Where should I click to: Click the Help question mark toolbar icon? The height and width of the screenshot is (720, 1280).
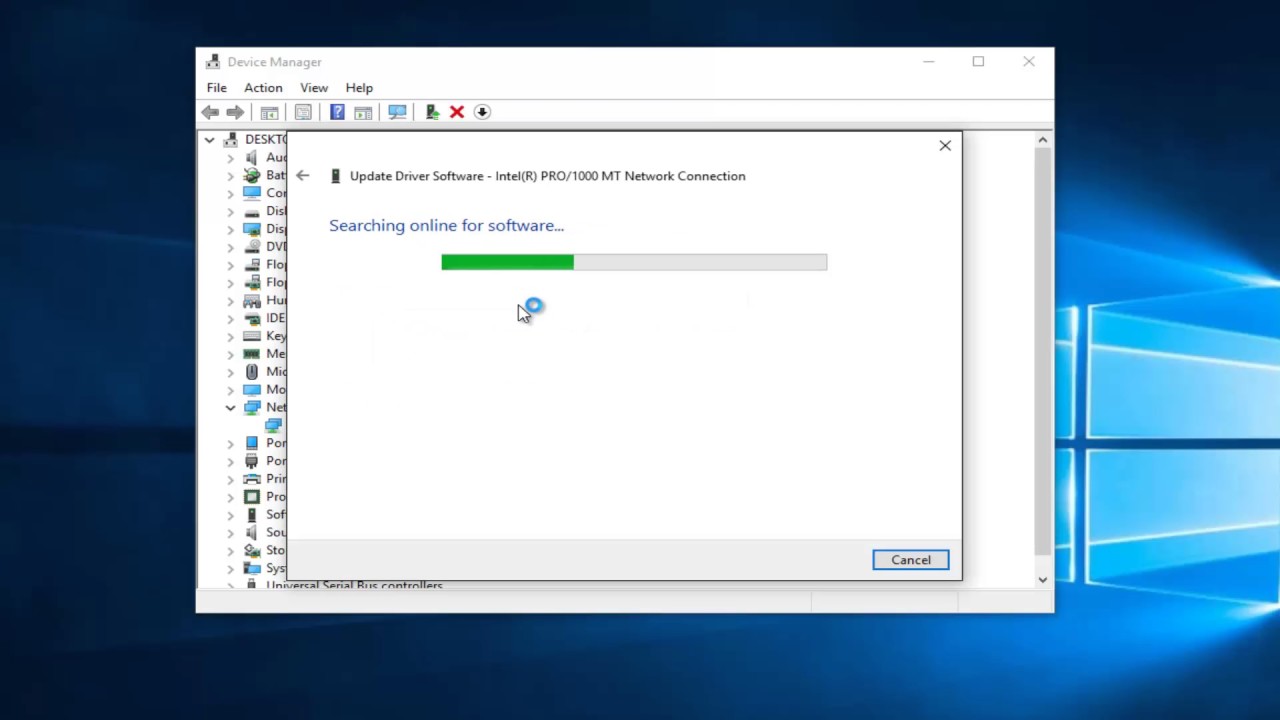tap(337, 111)
